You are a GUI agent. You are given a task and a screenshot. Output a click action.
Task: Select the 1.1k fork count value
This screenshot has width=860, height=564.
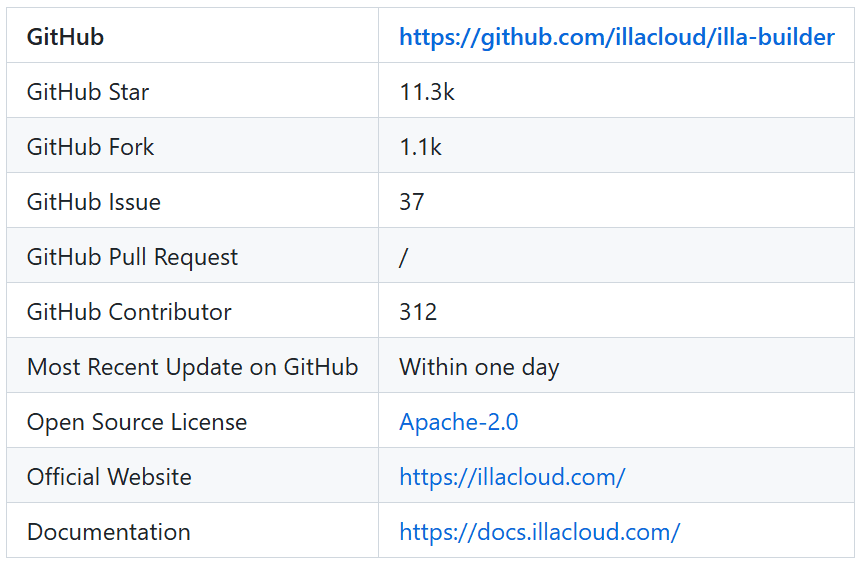coord(420,147)
